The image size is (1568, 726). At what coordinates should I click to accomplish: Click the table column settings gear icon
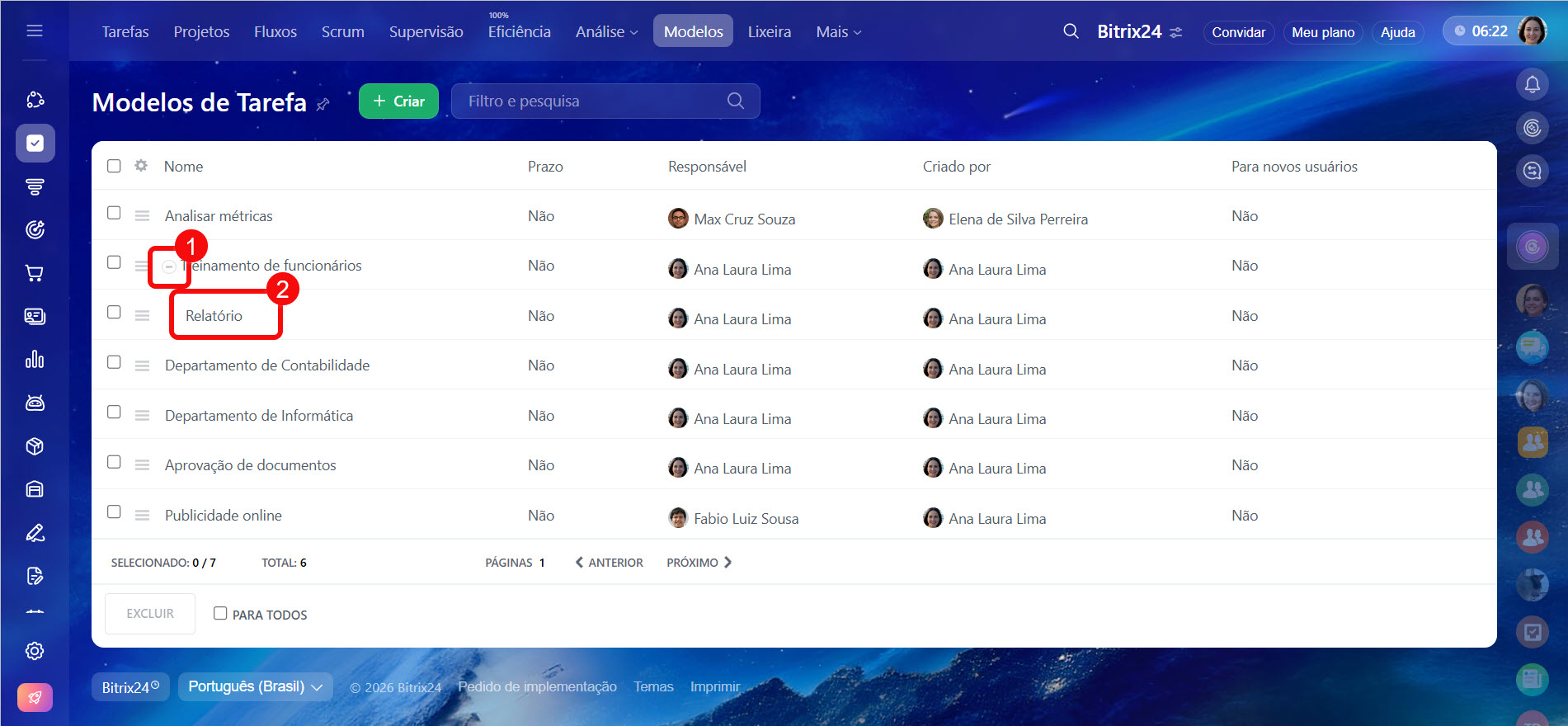pos(141,166)
